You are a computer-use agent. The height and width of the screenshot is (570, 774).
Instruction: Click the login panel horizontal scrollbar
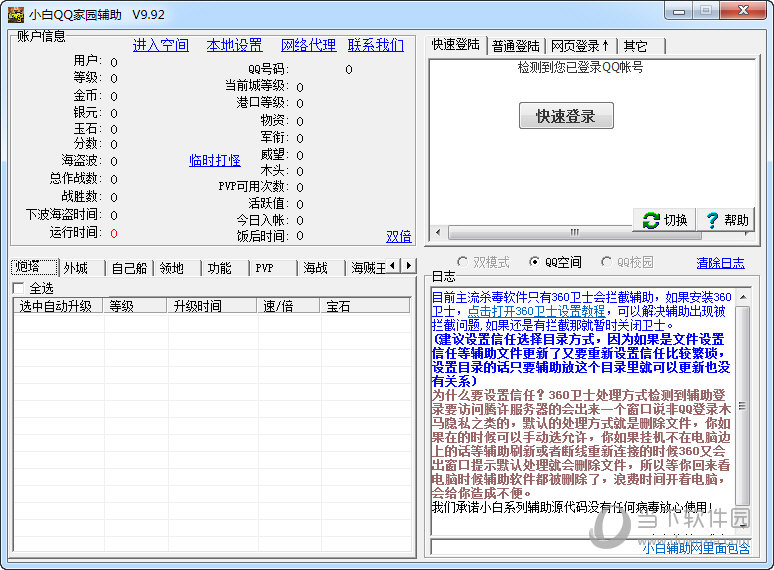click(x=575, y=232)
